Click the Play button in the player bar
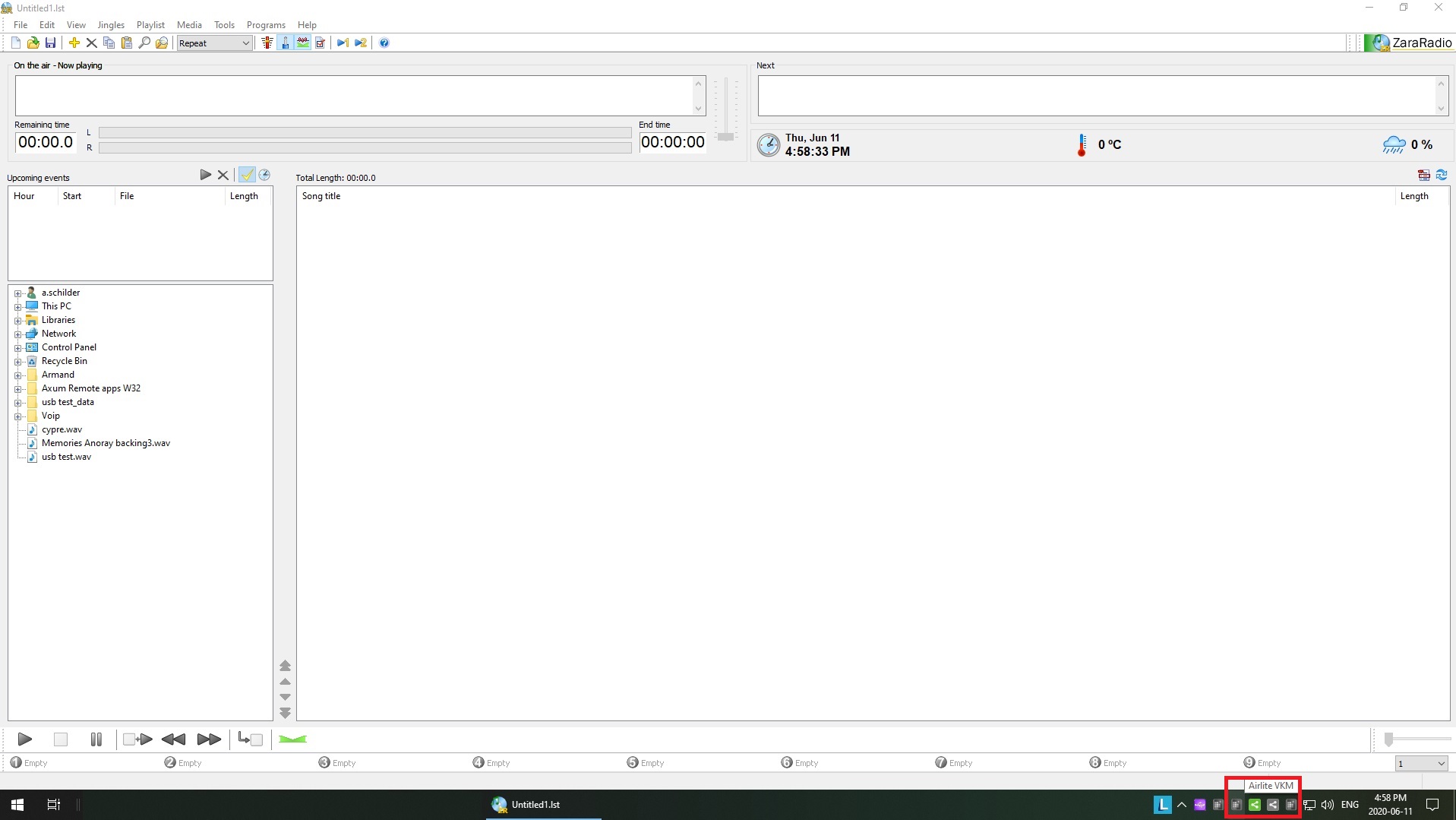This screenshot has width=1456, height=820. click(24, 739)
